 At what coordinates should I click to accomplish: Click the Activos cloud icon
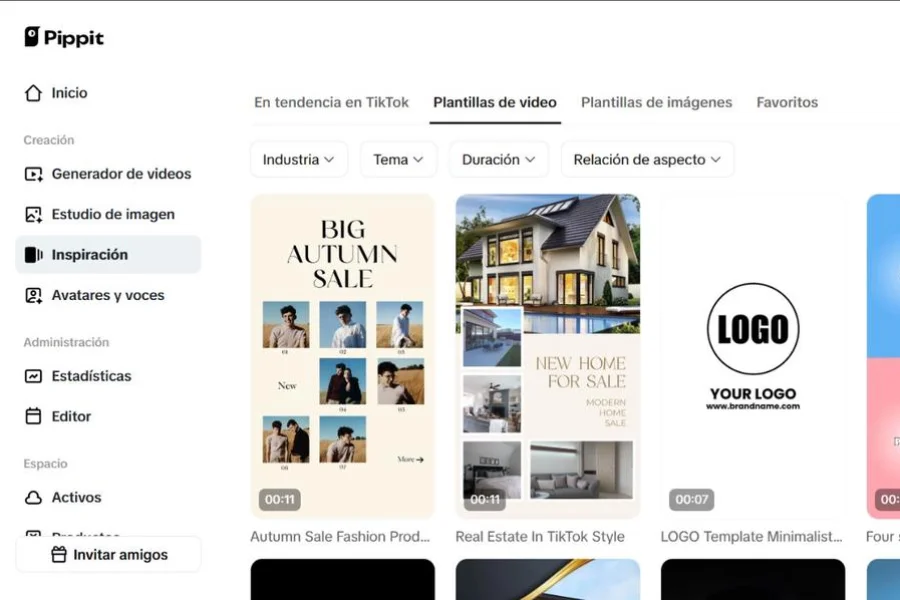(x=33, y=498)
